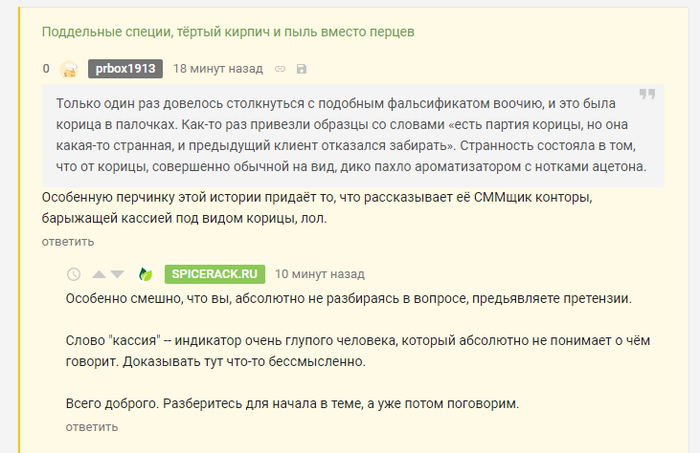
Task: Open prbox1913 user profile
Action: [x=125, y=69]
